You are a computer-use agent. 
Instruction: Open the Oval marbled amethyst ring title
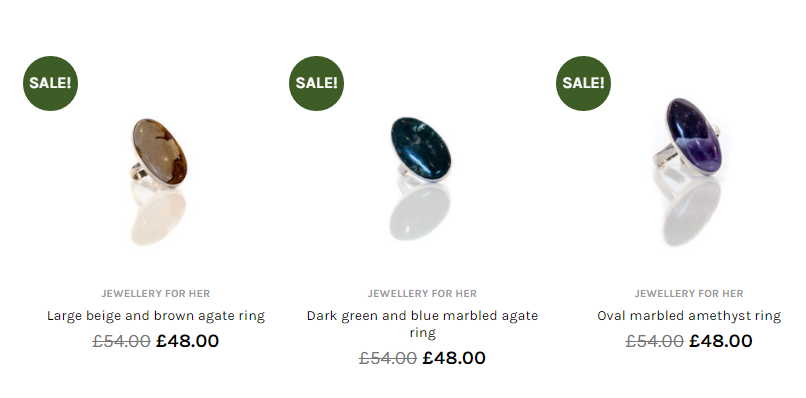[689, 316]
